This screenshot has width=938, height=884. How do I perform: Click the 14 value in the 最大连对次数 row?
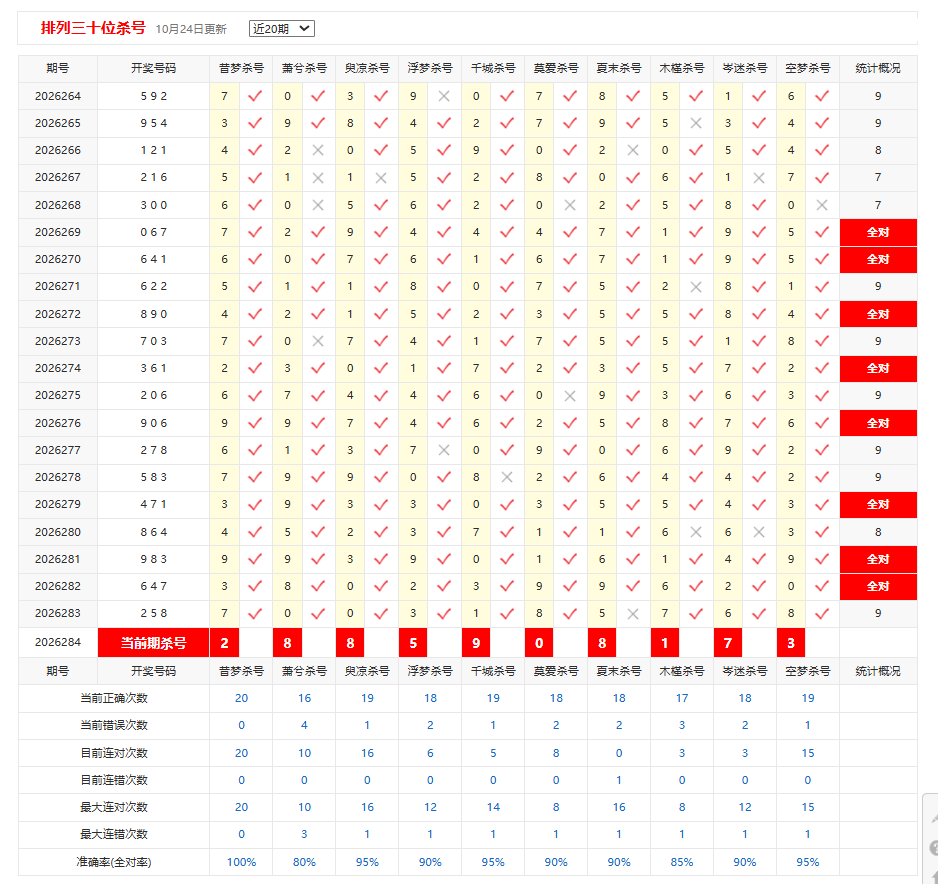pyautogui.click(x=493, y=807)
